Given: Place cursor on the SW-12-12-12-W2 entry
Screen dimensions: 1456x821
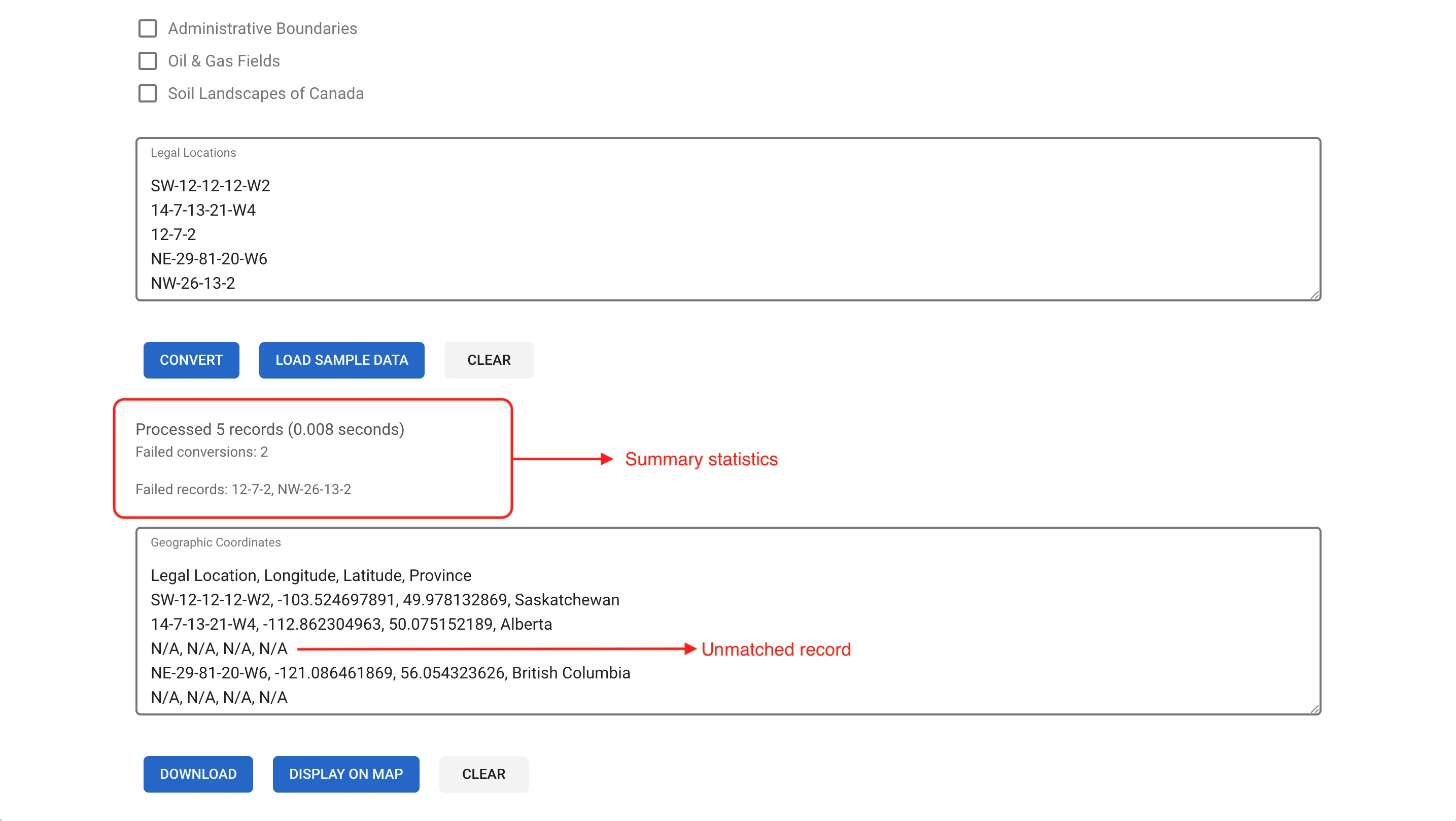Looking at the screenshot, I should [210, 185].
